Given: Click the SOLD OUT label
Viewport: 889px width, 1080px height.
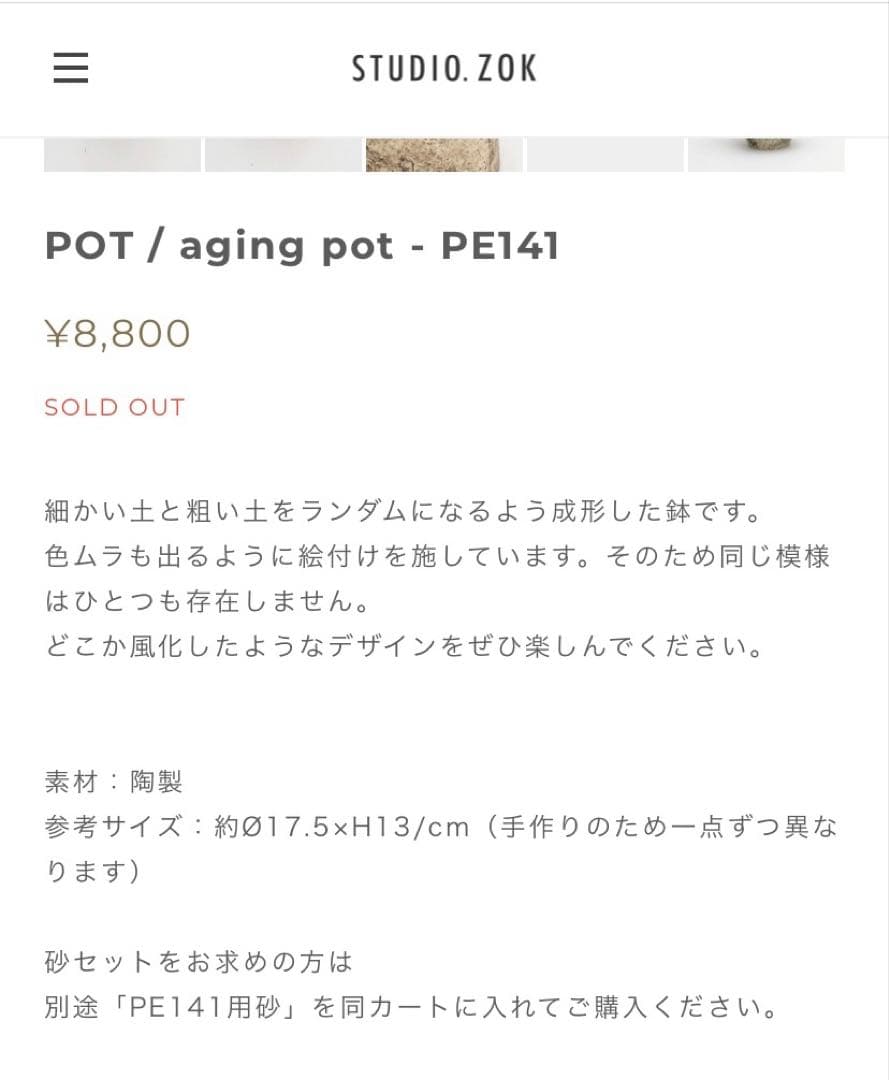Looking at the screenshot, I should pos(115,407).
